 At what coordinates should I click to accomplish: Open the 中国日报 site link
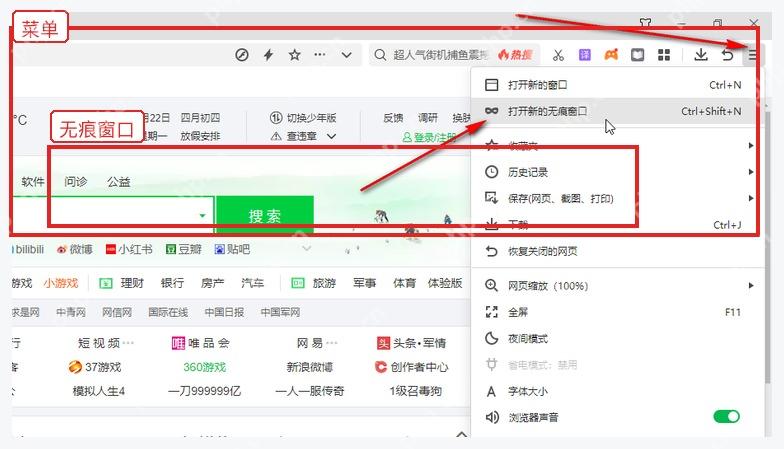click(224, 312)
